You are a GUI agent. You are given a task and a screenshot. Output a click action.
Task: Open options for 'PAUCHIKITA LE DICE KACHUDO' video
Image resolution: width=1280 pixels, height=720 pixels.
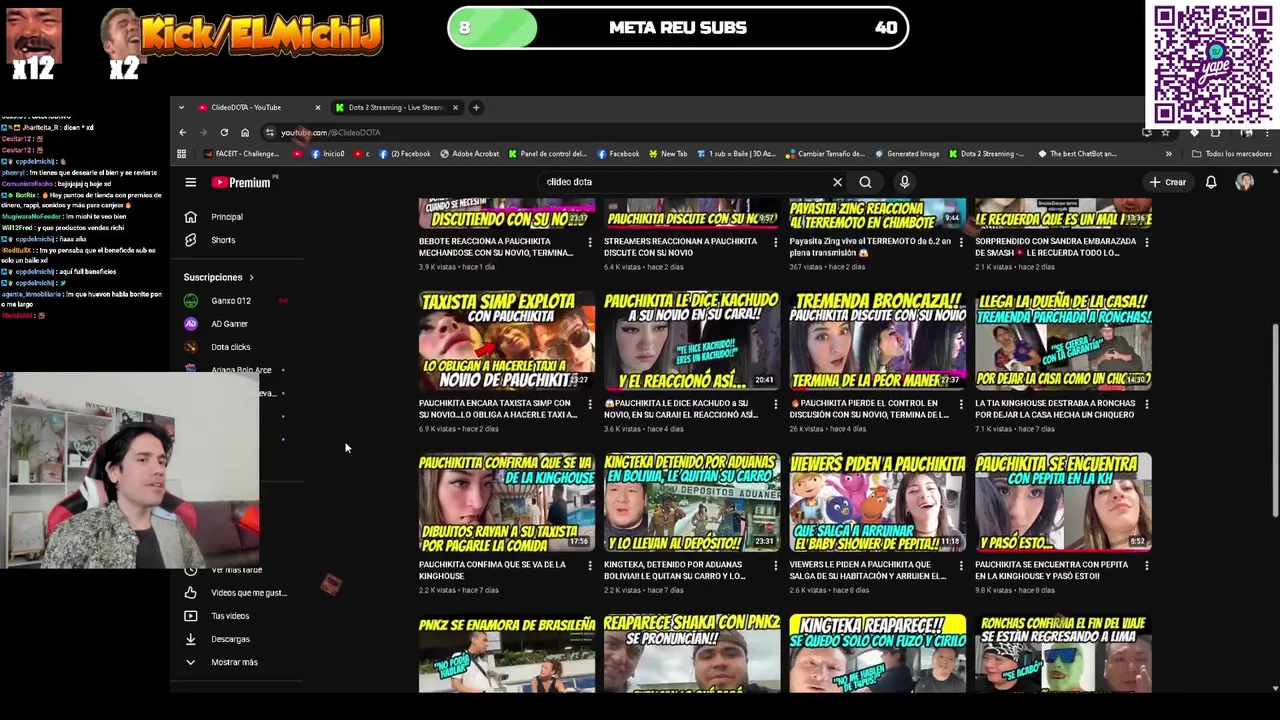point(775,404)
